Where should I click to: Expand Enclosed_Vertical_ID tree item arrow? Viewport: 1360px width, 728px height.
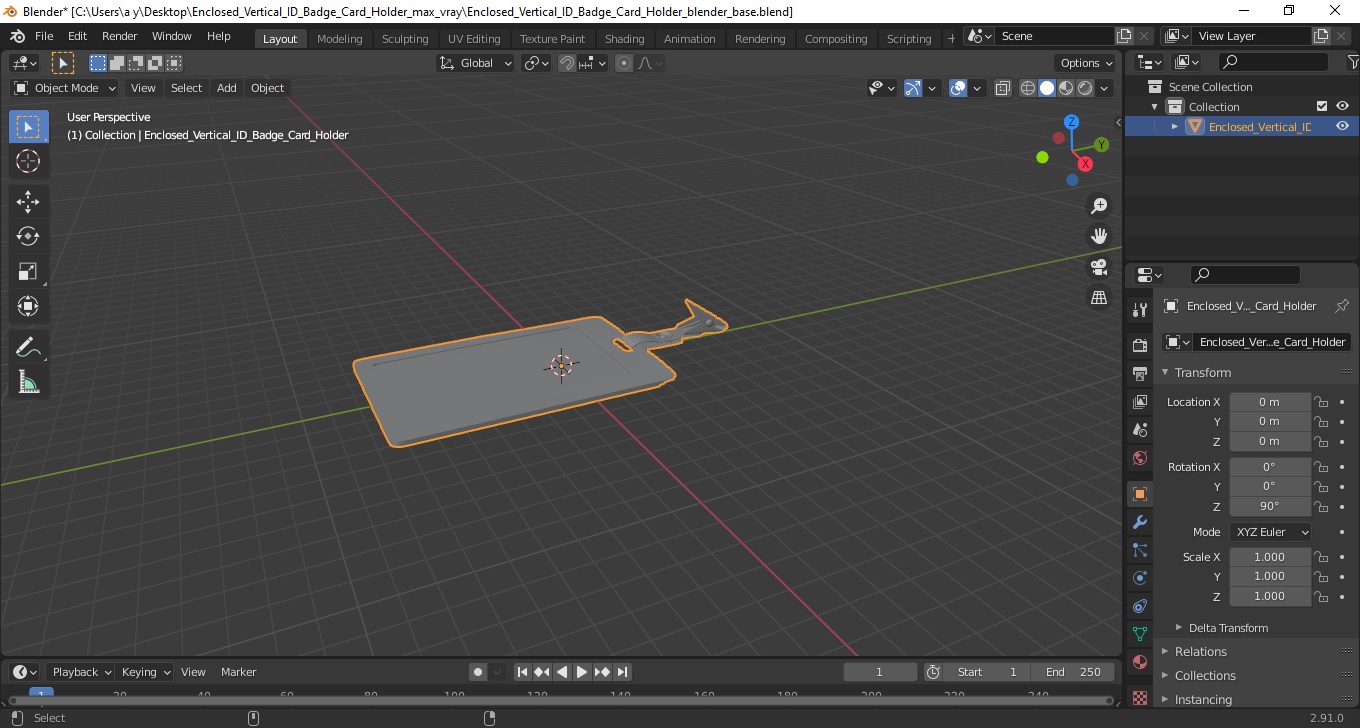point(1175,126)
